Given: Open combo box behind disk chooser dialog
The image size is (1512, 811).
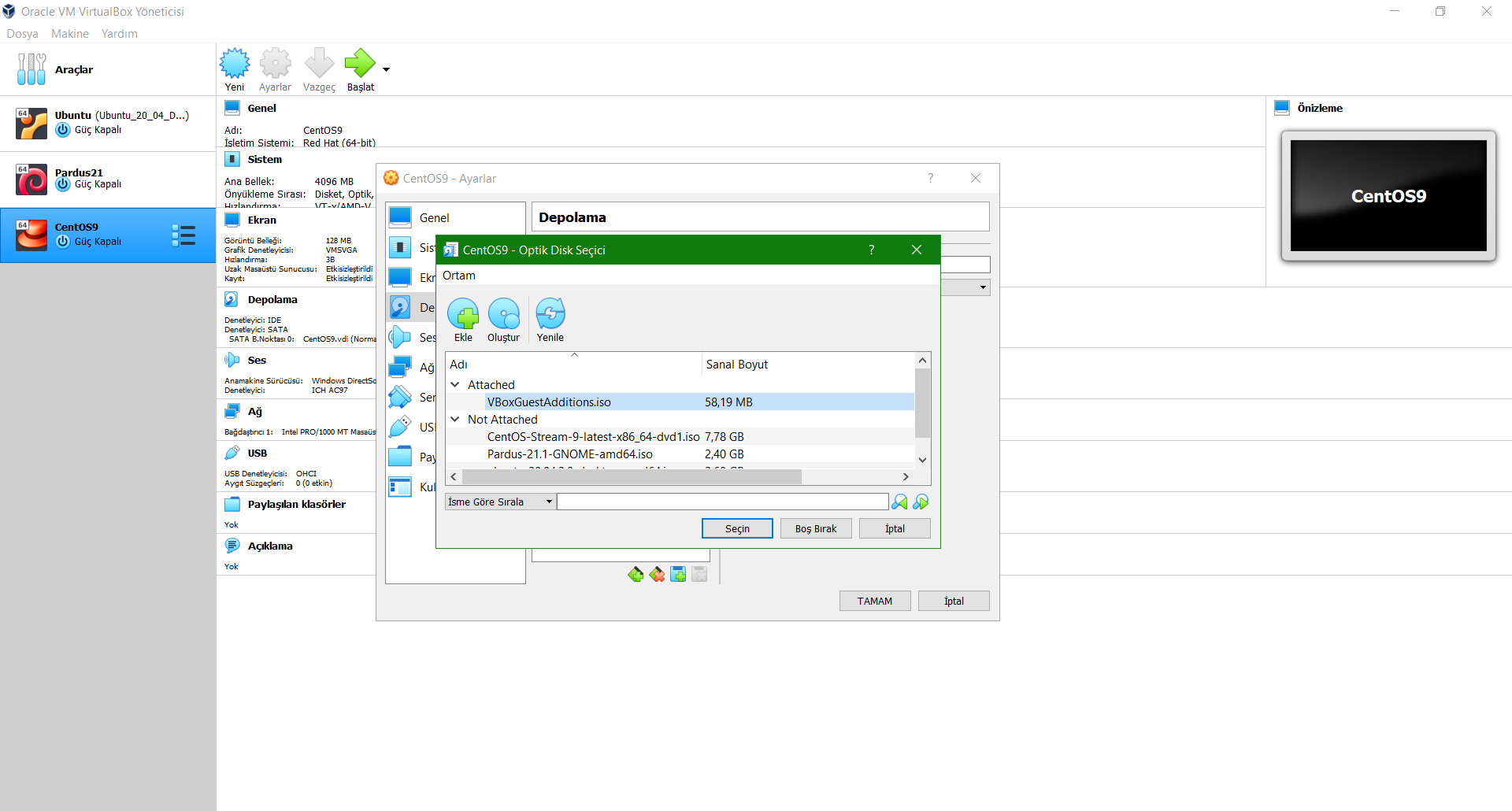Looking at the screenshot, I should [965, 287].
